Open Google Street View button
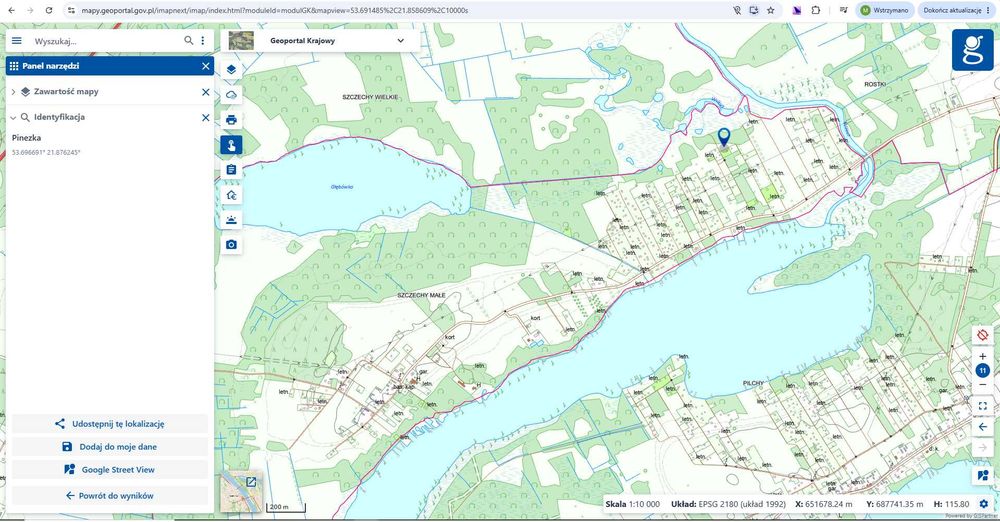This screenshot has height=522, width=1000. tap(110, 470)
